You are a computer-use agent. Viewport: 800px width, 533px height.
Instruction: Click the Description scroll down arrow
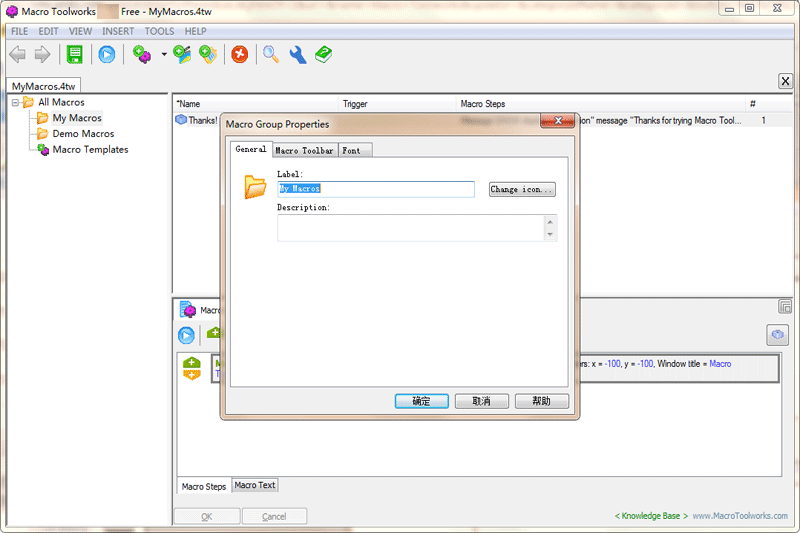(550, 235)
